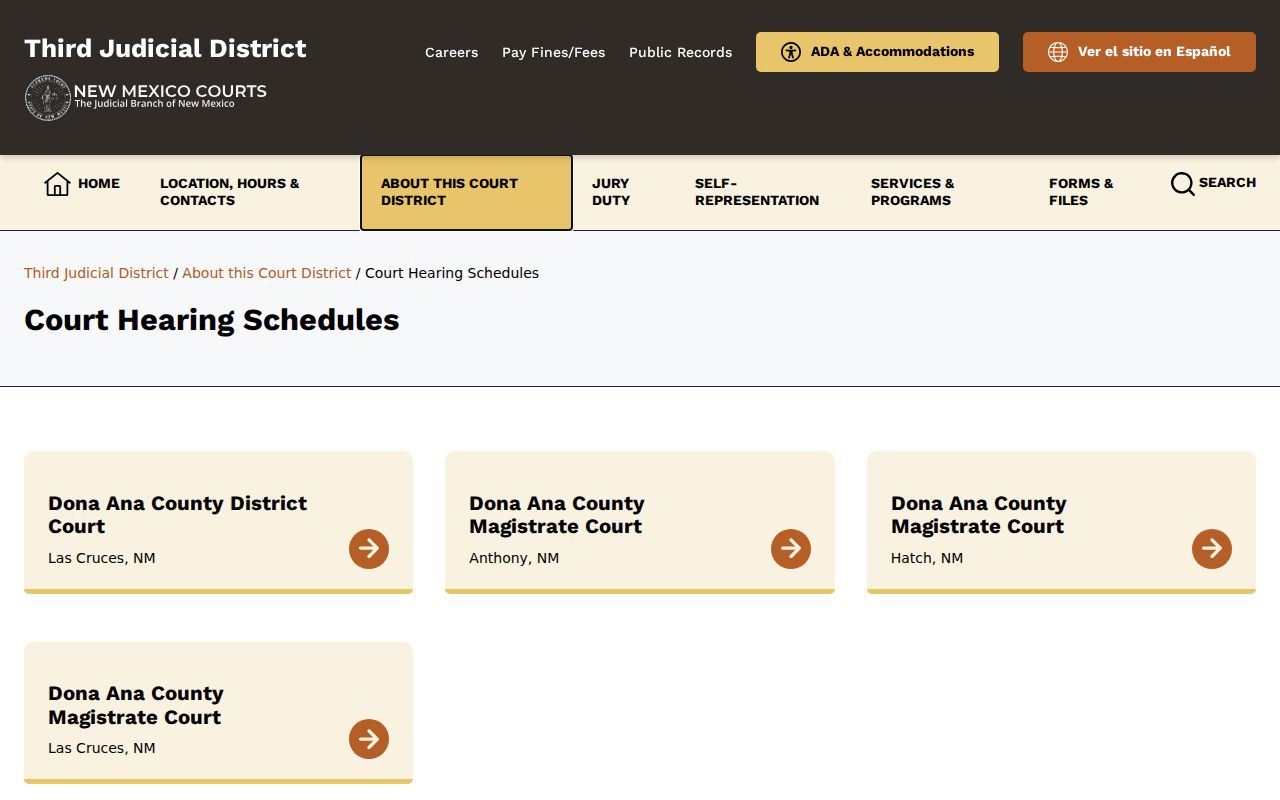Image resolution: width=1280 pixels, height=800 pixels.
Task: Open Dona Ana County District Court title link
Action: [x=178, y=515]
